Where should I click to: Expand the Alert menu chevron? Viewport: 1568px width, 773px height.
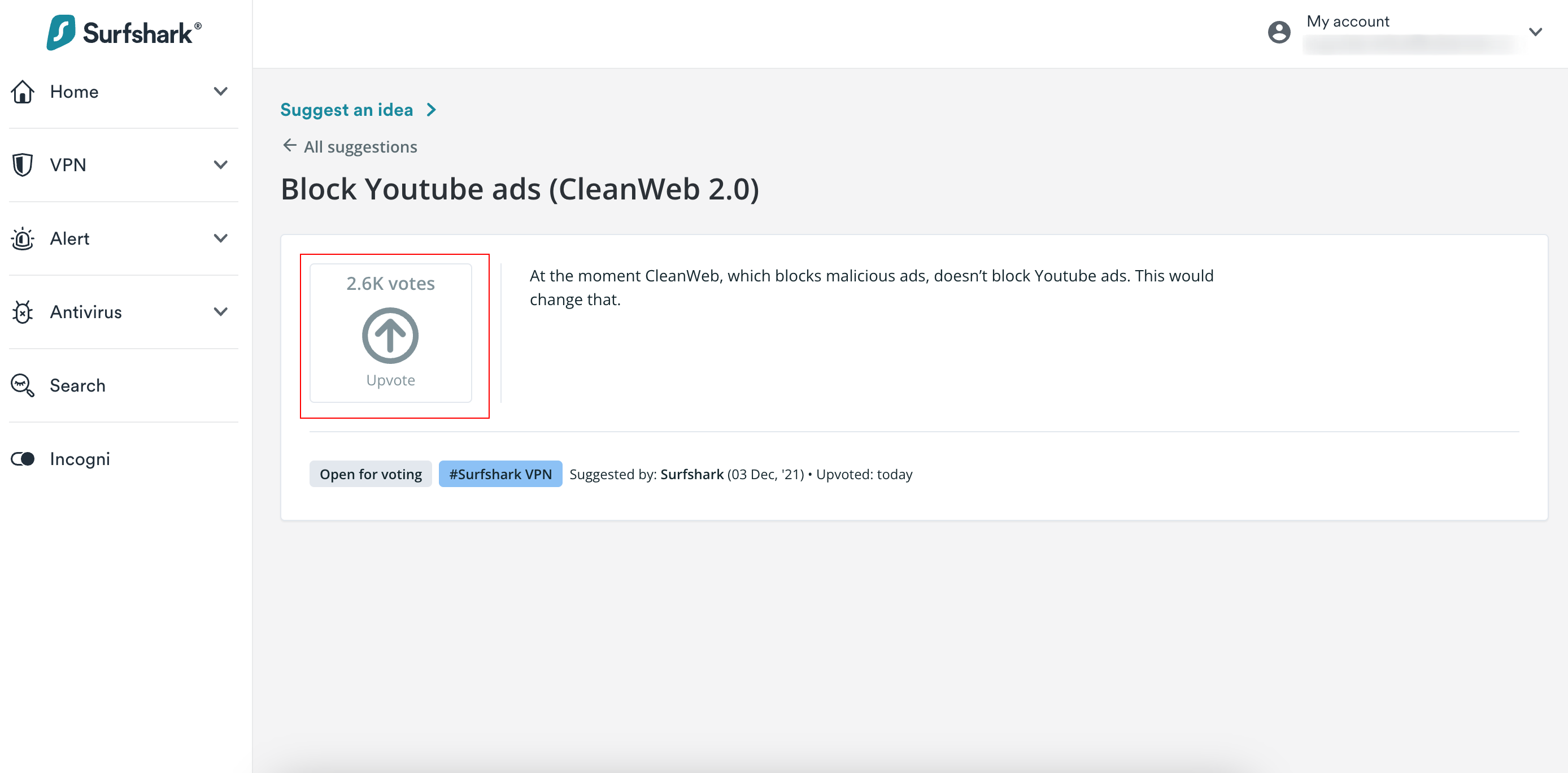(221, 238)
